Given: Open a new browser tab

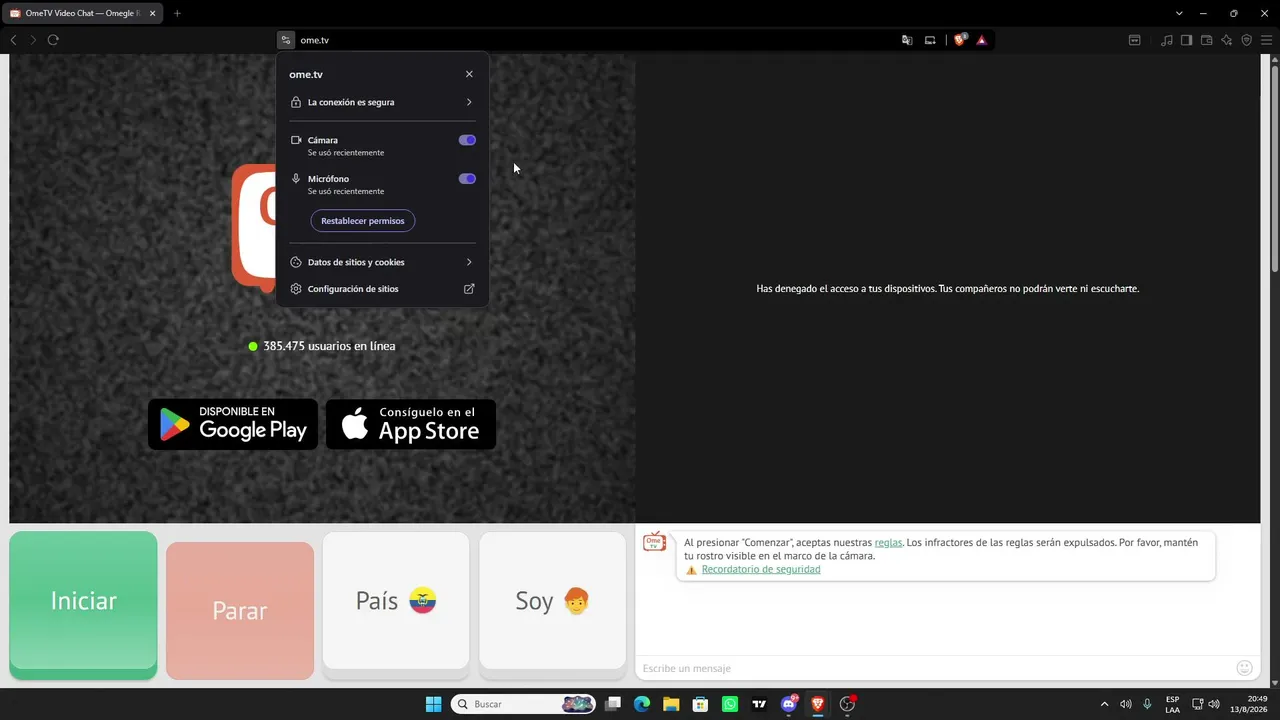Looking at the screenshot, I should [x=177, y=13].
